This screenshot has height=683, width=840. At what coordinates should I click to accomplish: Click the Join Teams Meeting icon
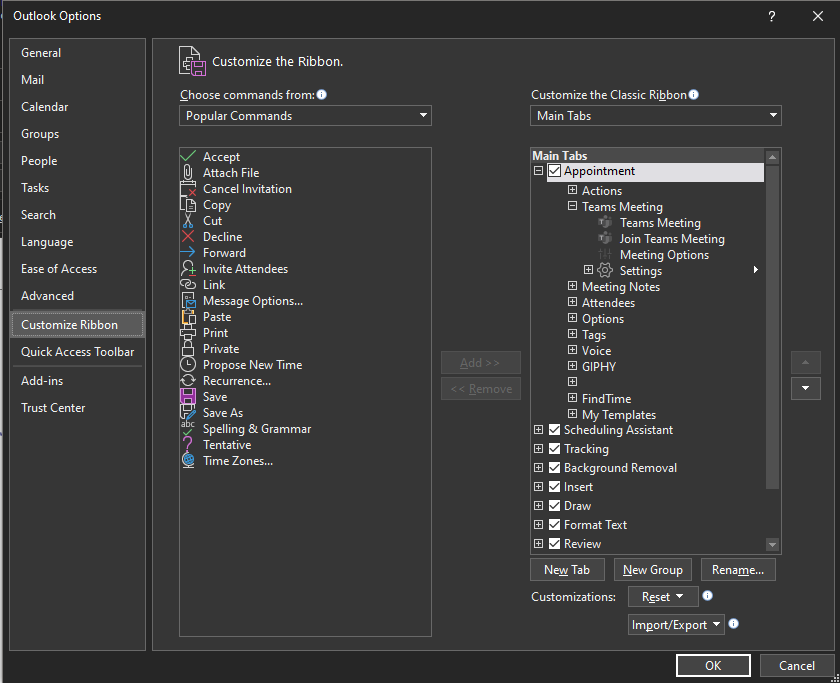pyautogui.click(x=605, y=238)
